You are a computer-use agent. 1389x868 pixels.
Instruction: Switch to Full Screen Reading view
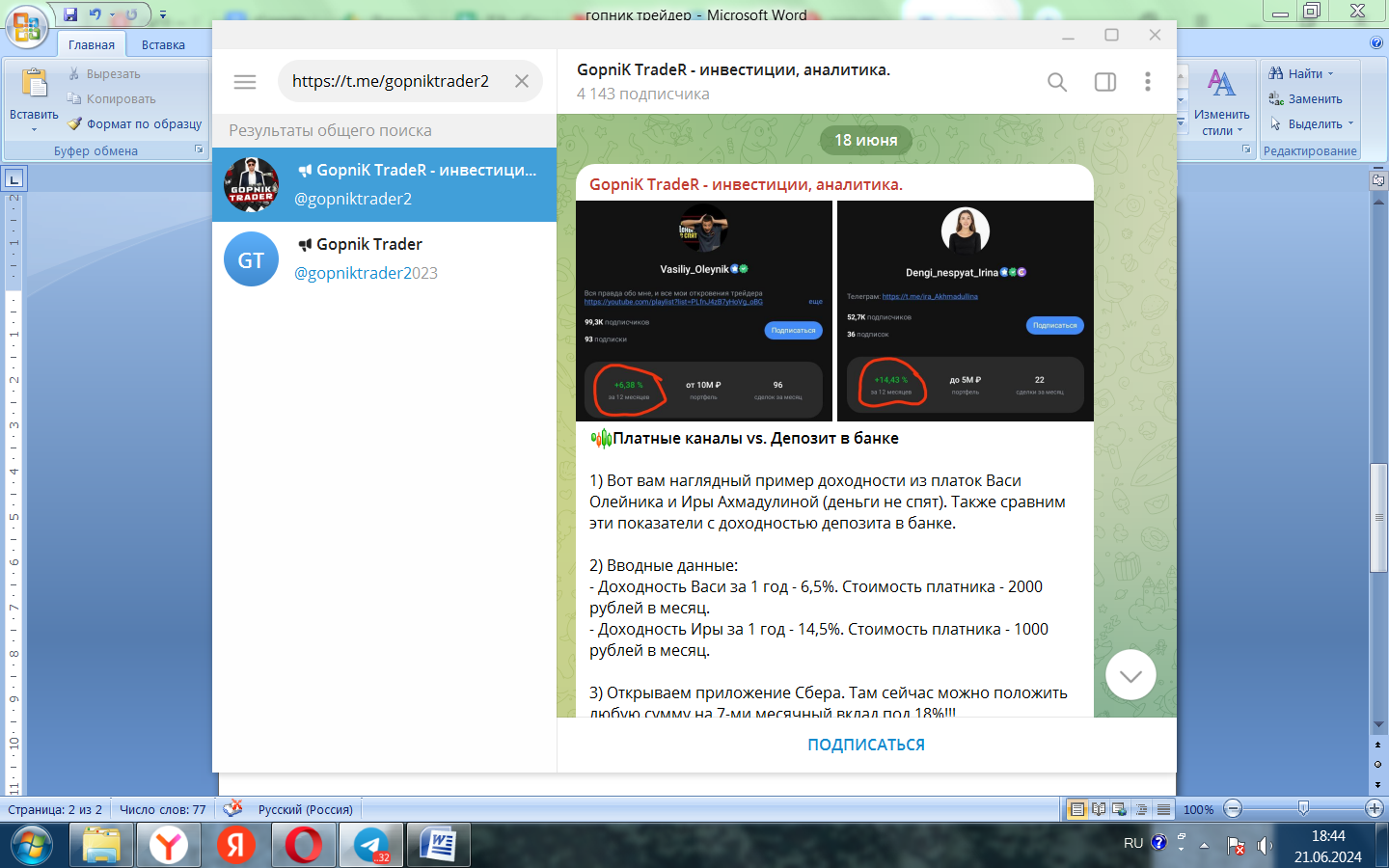(x=1099, y=809)
